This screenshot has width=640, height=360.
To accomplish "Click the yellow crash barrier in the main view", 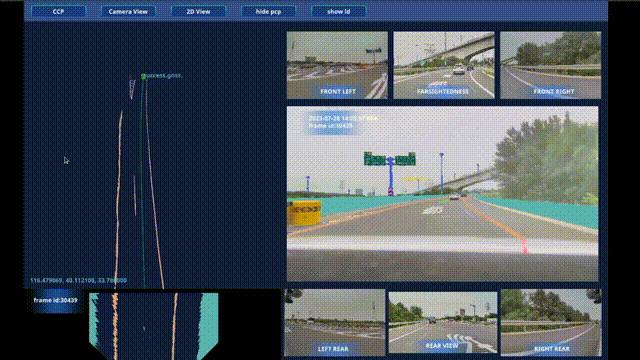I will click(304, 212).
